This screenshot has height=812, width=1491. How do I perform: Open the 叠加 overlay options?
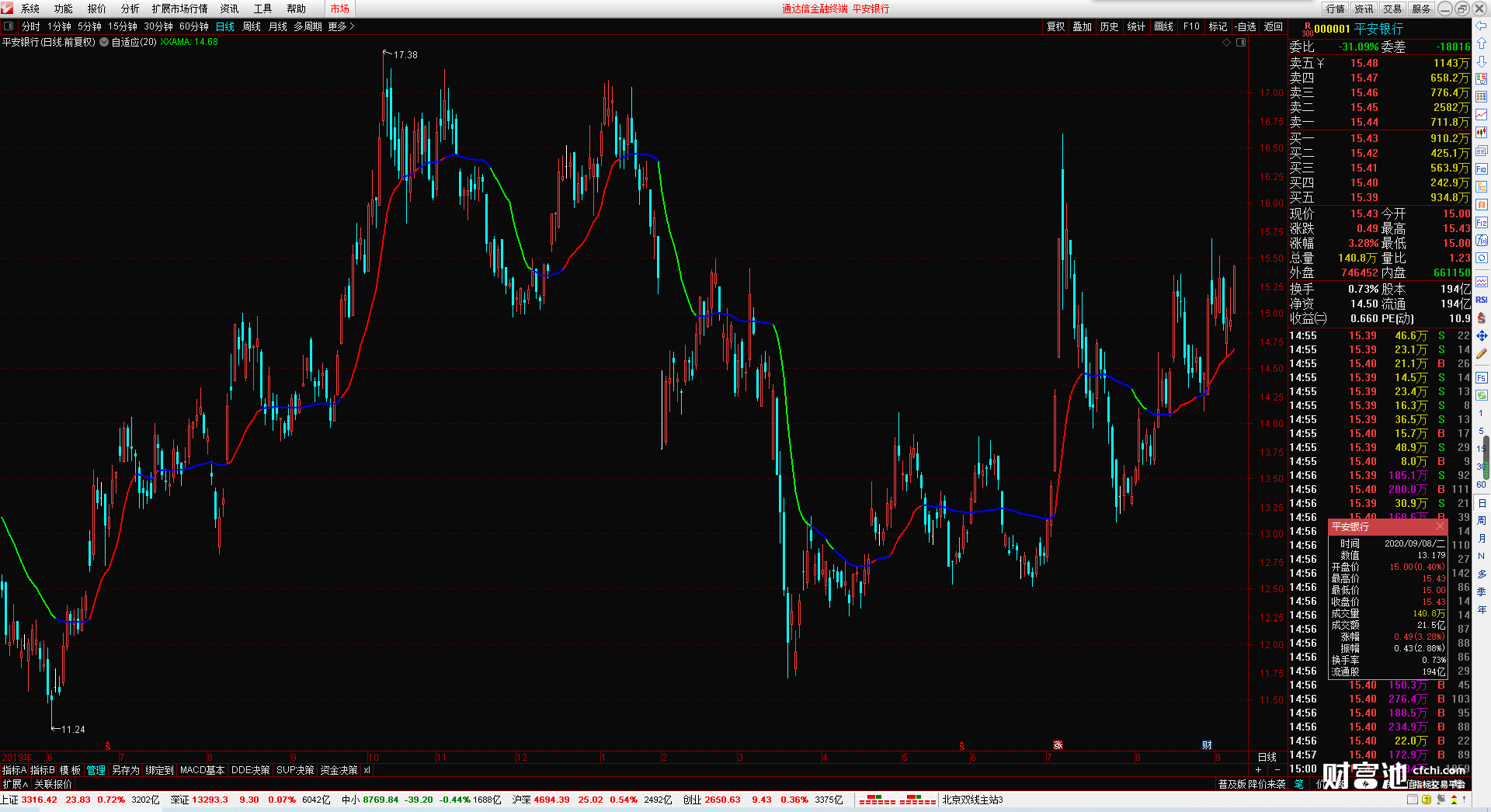(x=1082, y=26)
